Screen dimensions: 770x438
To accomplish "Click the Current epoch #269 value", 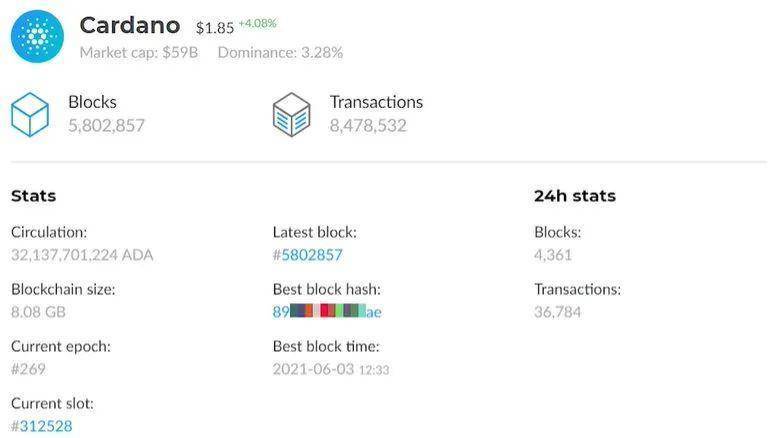I will click(x=28, y=369).
